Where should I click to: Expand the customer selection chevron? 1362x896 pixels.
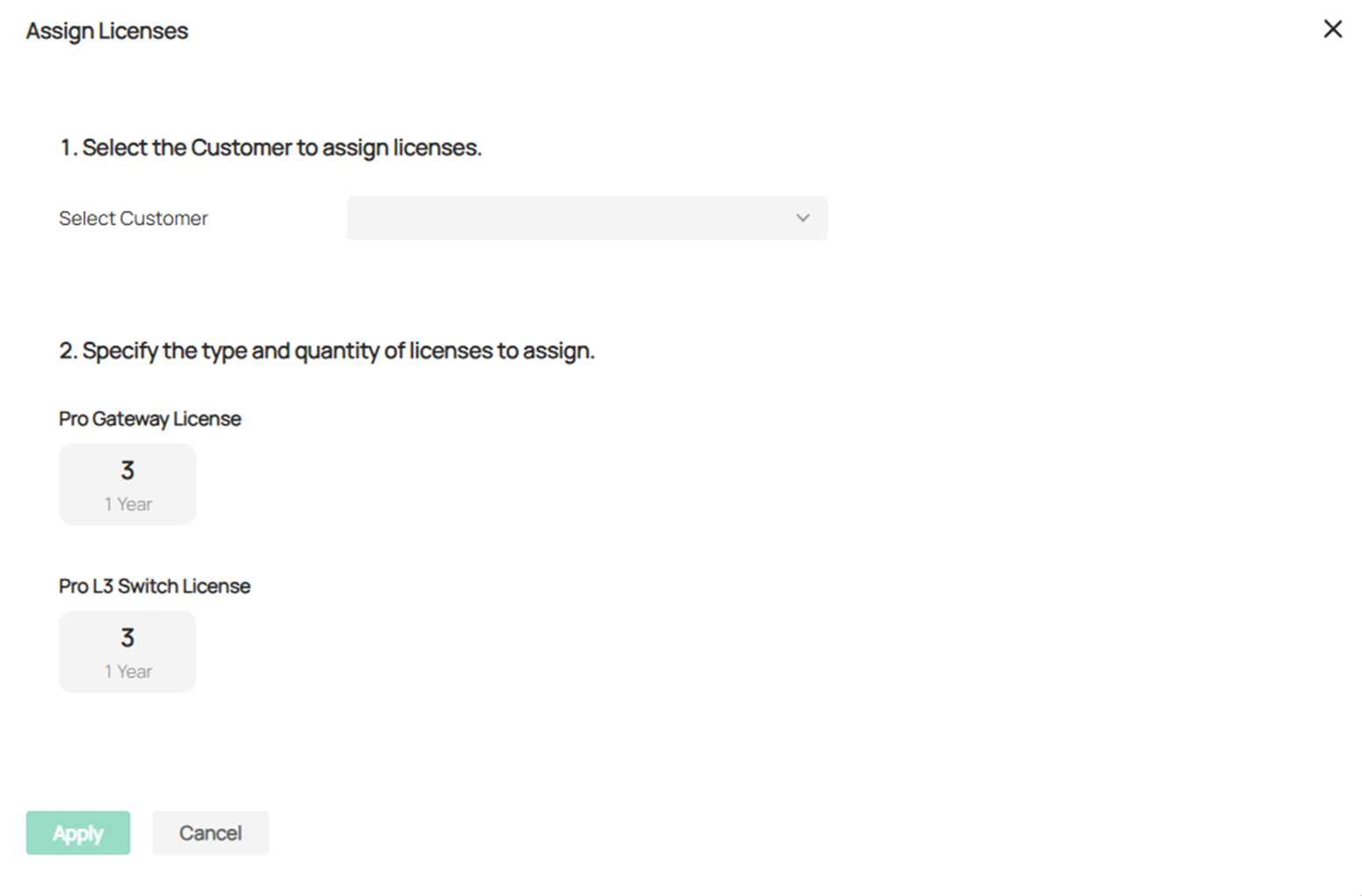click(801, 218)
